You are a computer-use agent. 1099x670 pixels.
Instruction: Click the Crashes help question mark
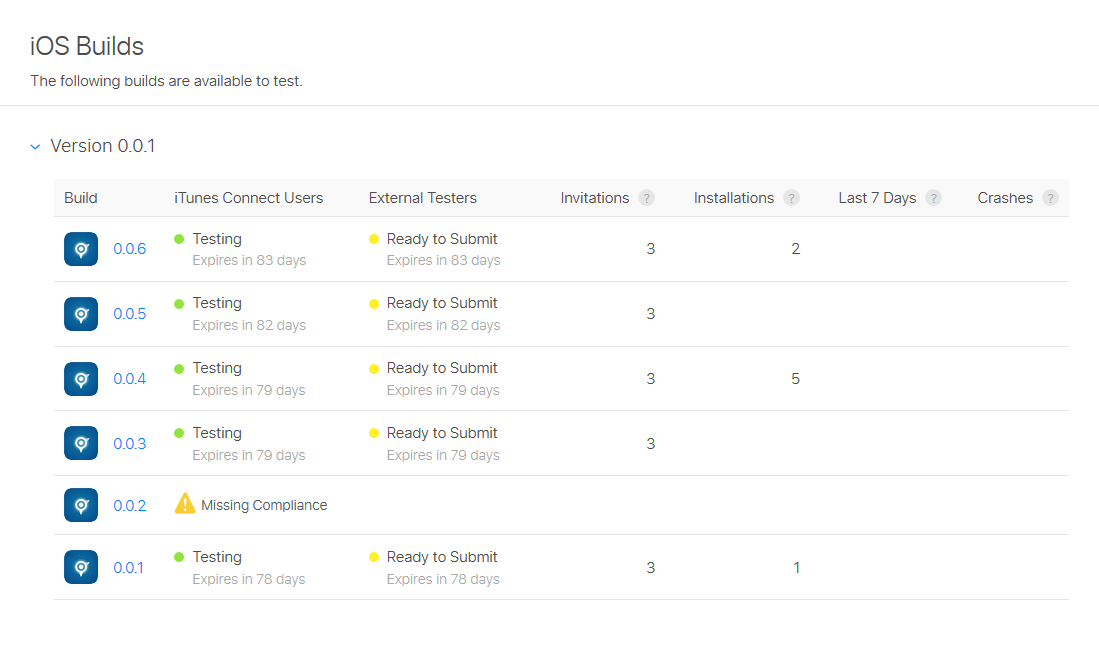[1050, 198]
